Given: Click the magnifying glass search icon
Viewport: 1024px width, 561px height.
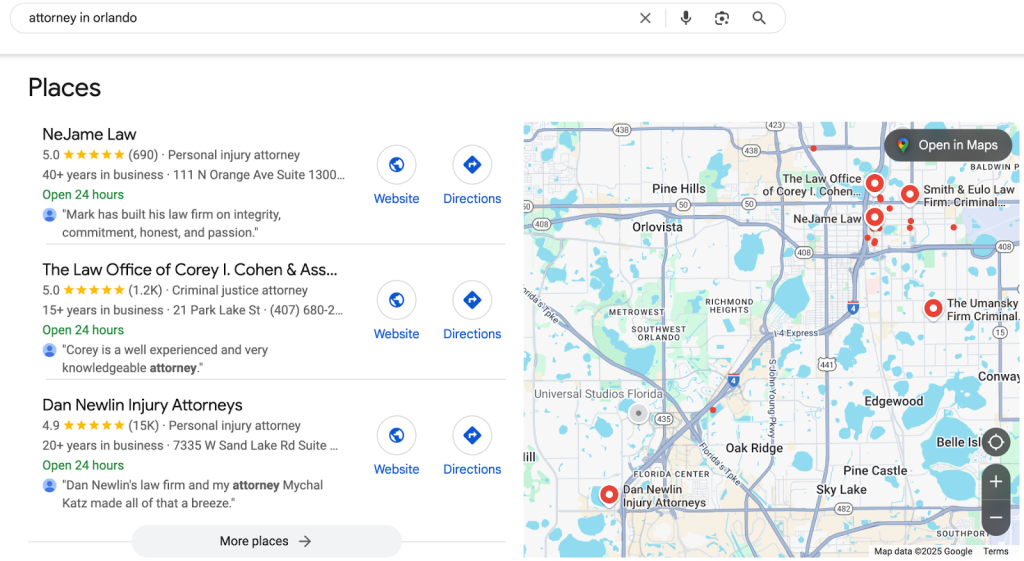Looking at the screenshot, I should pyautogui.click(x=759, y=18).
